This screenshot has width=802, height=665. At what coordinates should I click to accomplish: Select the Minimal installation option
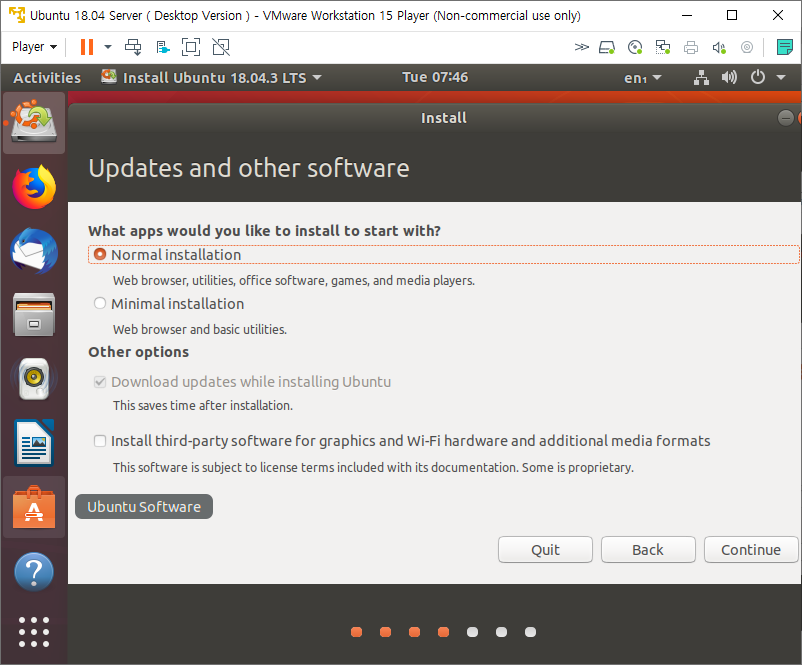tap(100, 303)
